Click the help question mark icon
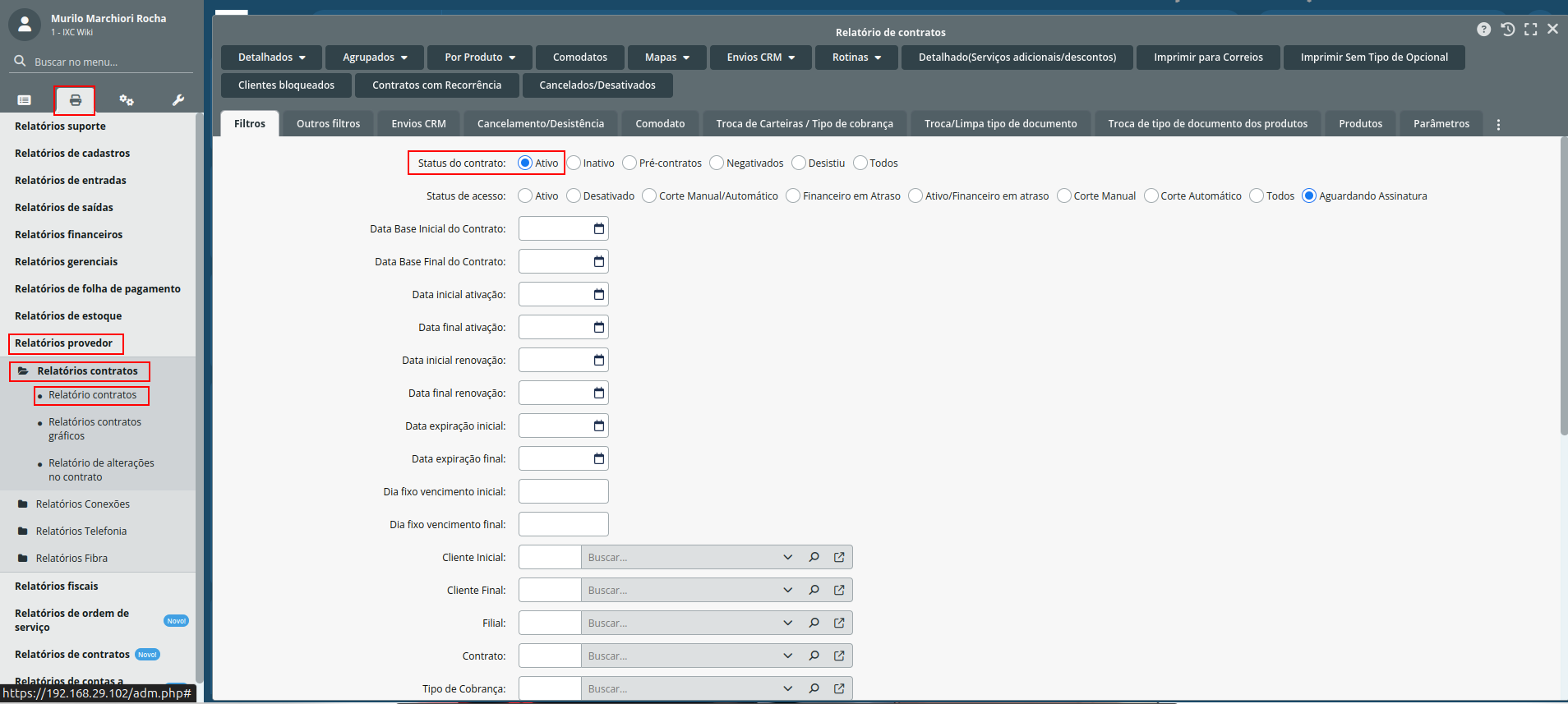 pos(1483,29)
